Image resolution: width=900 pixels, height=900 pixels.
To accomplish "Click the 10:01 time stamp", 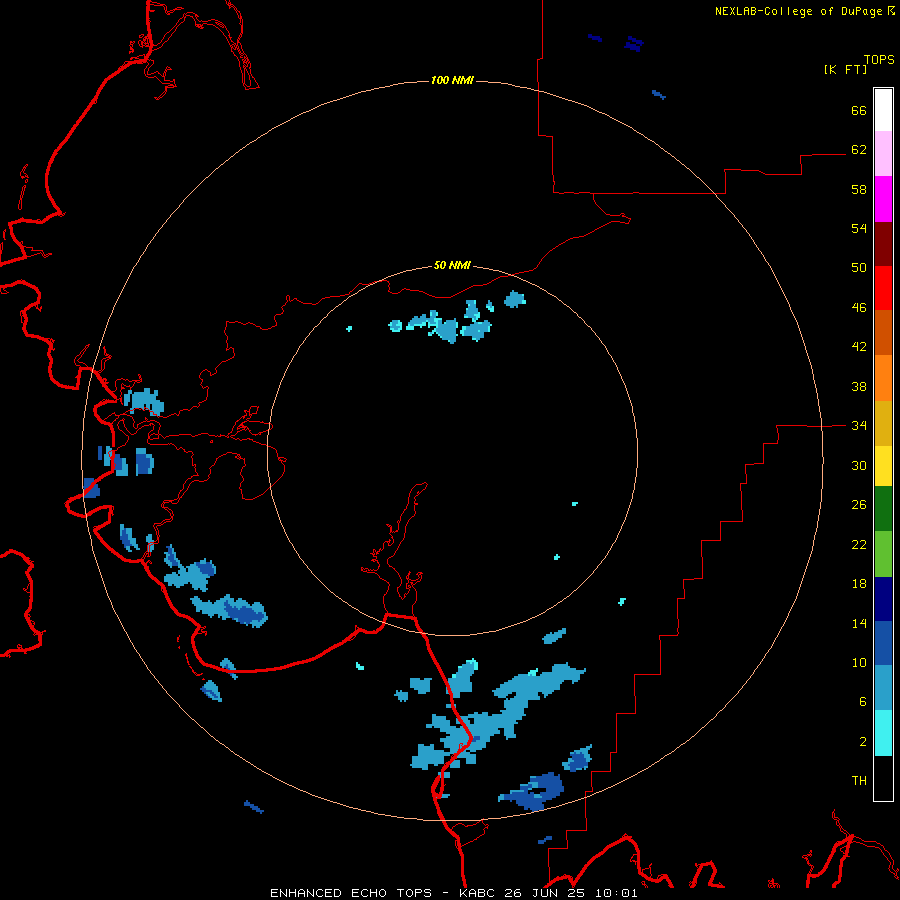I will (x=616, y=893).
